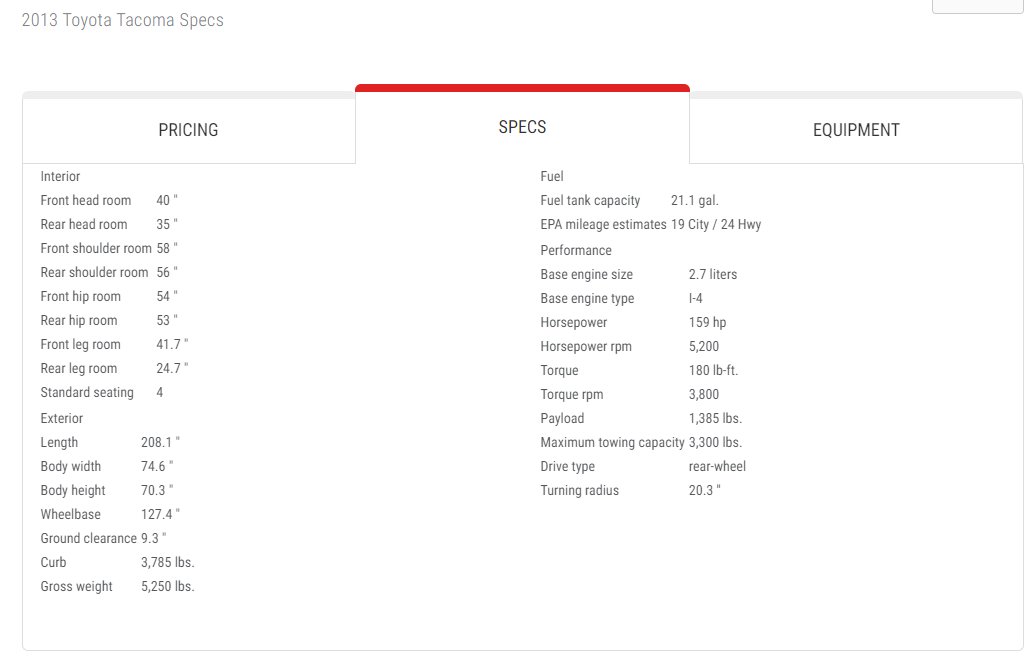
Task: Click the Interior section heading
Action: click(x=60, y=176)
